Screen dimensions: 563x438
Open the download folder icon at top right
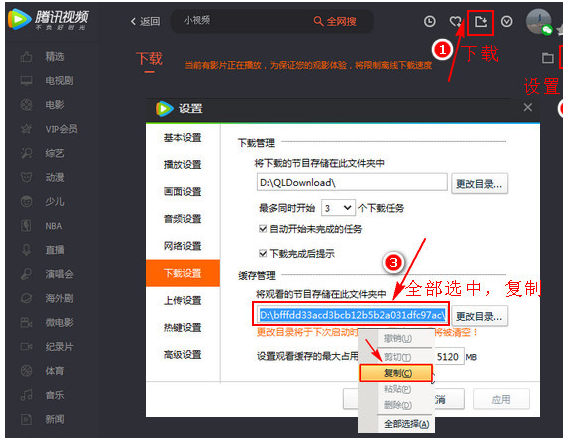[x=547, y=57]
